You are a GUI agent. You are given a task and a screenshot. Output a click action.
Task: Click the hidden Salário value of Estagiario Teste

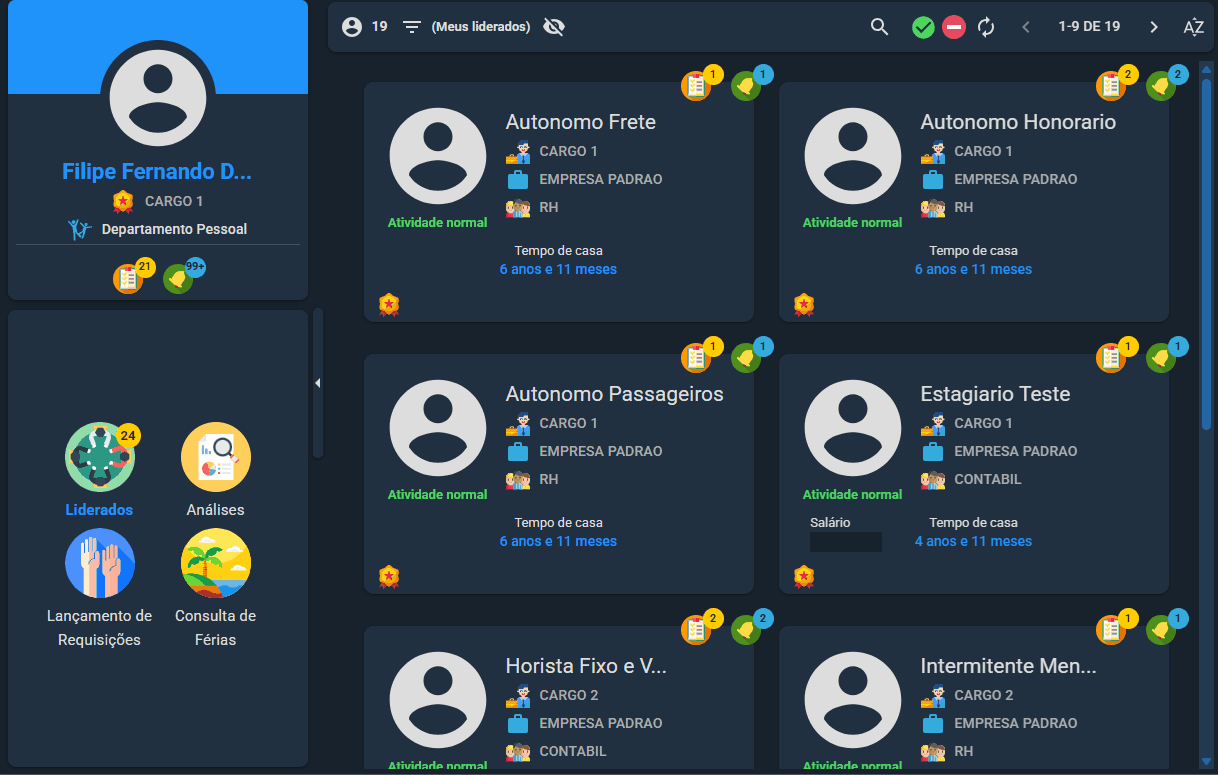(x=846, y=542)
